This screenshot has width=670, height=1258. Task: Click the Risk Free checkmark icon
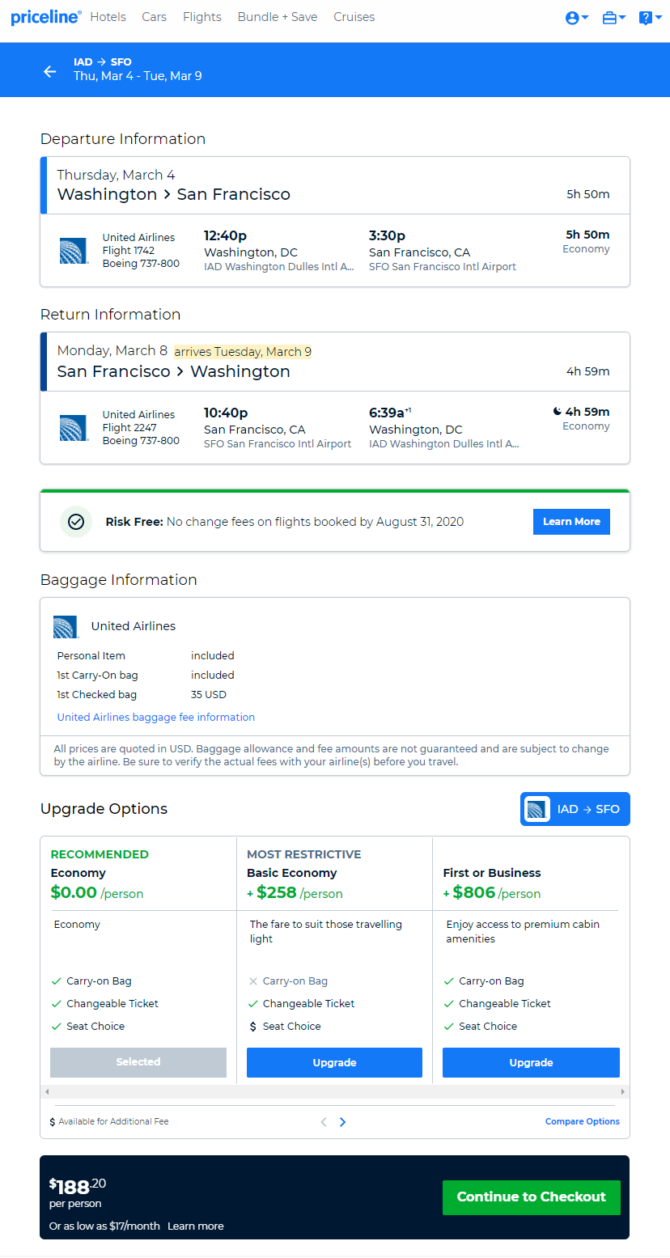tap(76, 521)
